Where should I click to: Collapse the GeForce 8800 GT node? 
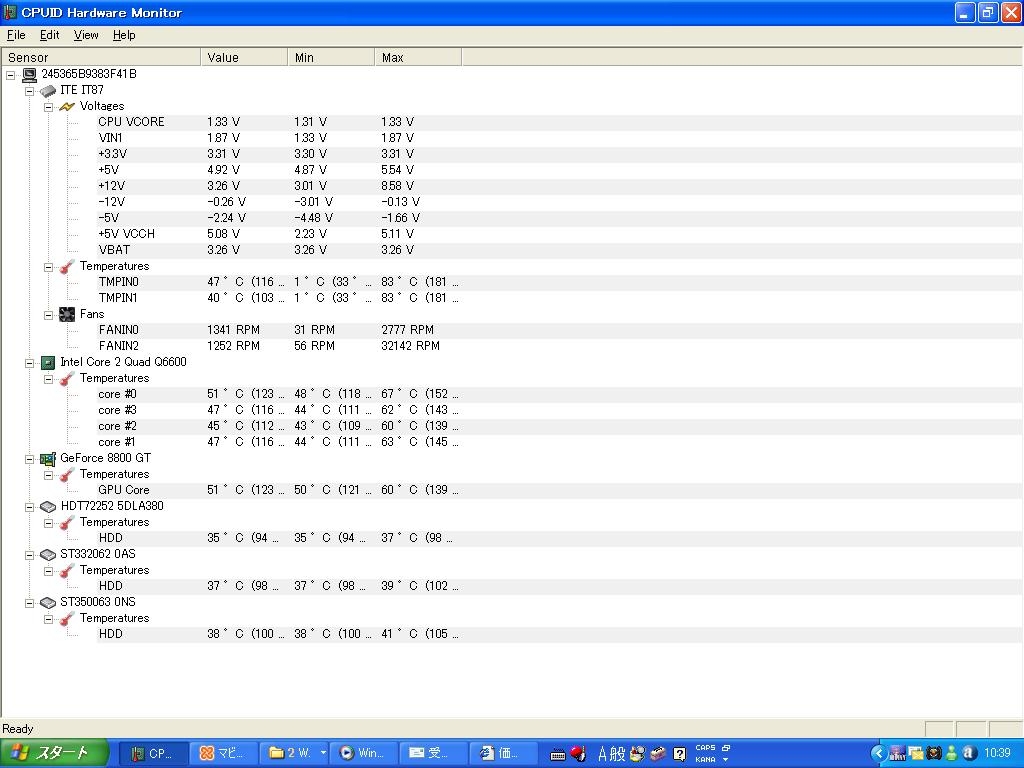(x=29, y=459)
